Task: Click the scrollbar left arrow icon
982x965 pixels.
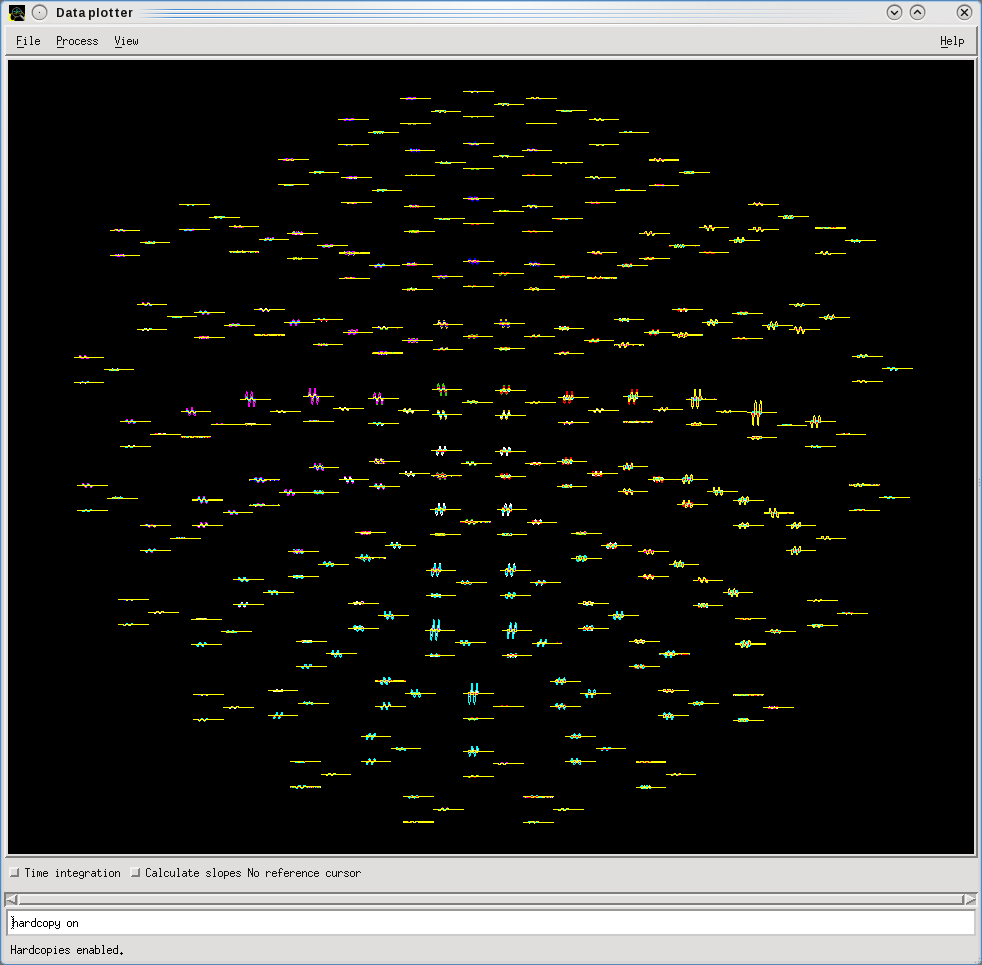Action: 13,899
